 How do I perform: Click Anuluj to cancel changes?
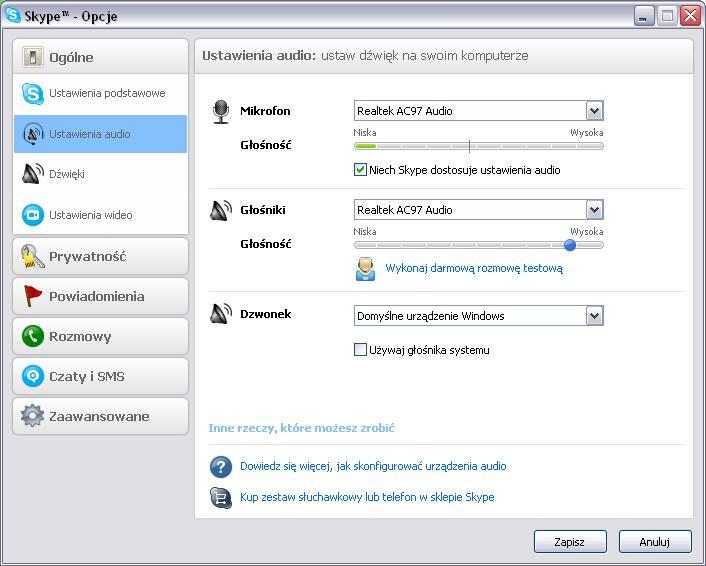coord(655,542)
